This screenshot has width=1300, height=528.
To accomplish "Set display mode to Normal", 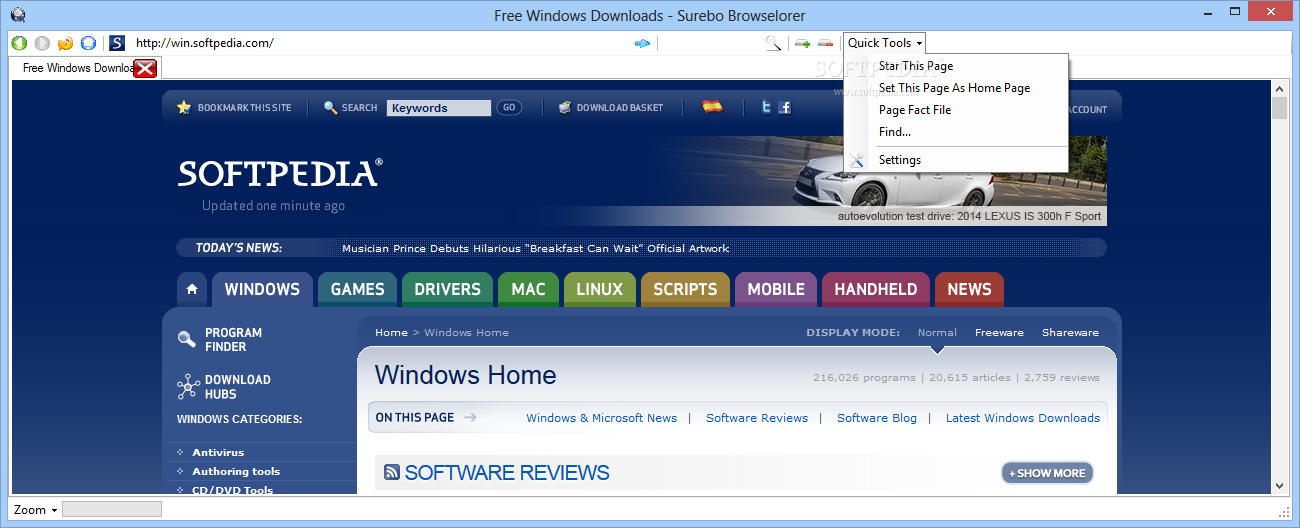I will point(937,332).
